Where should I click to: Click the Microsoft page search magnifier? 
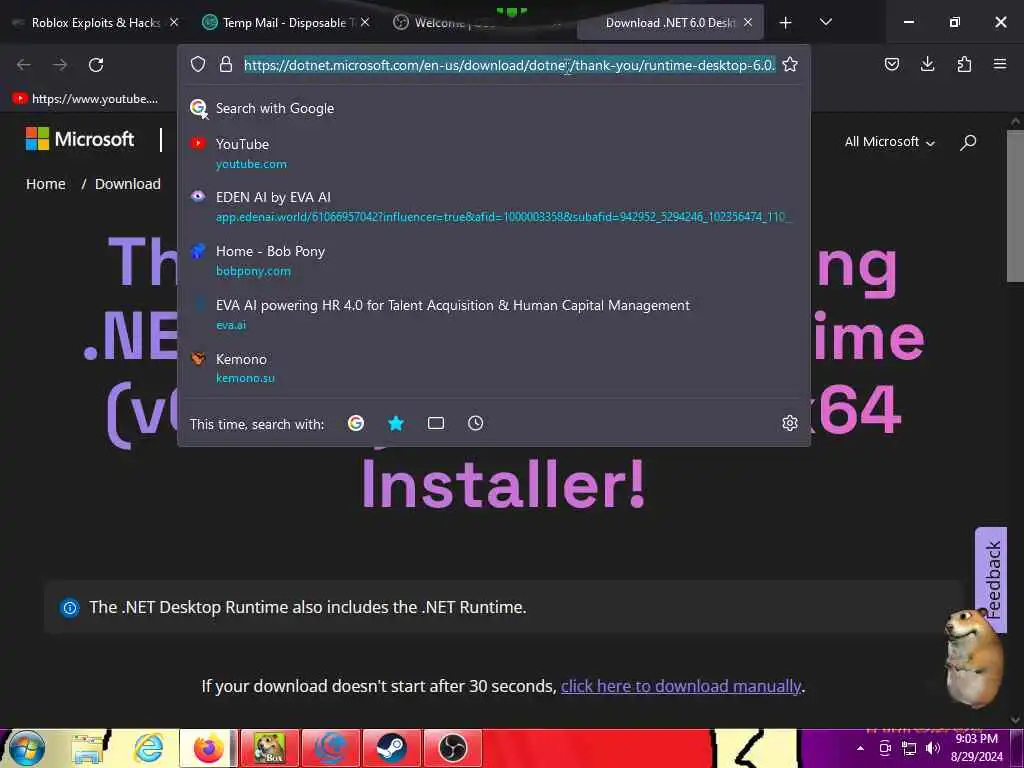point(968,142)
